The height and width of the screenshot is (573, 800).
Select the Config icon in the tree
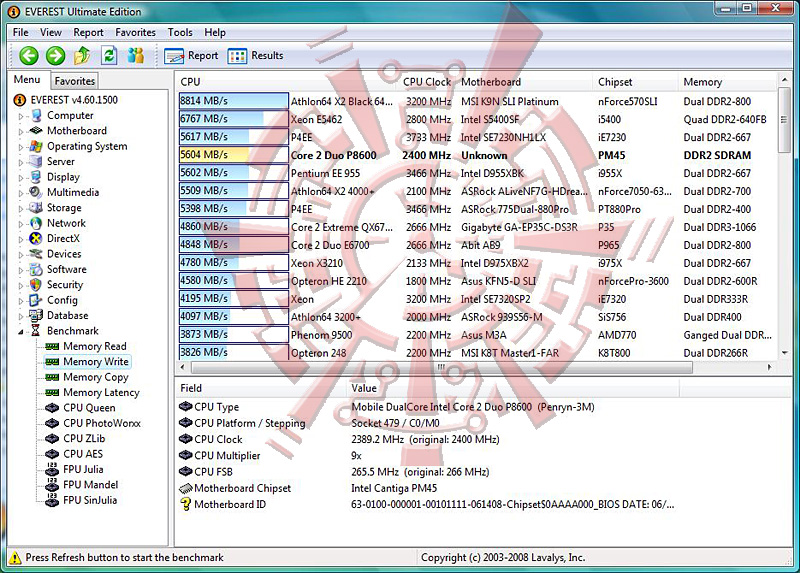click(x=36, y=300)
